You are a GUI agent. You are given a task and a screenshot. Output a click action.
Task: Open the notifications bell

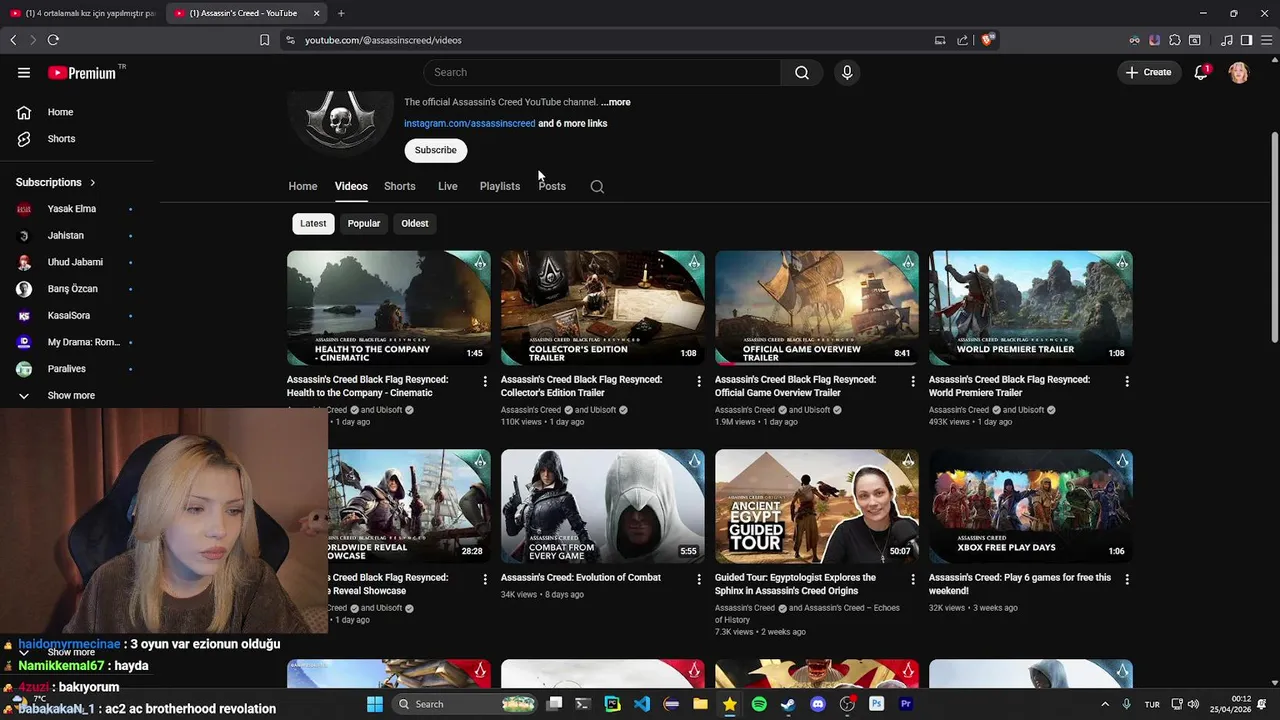click(1201, 72)
